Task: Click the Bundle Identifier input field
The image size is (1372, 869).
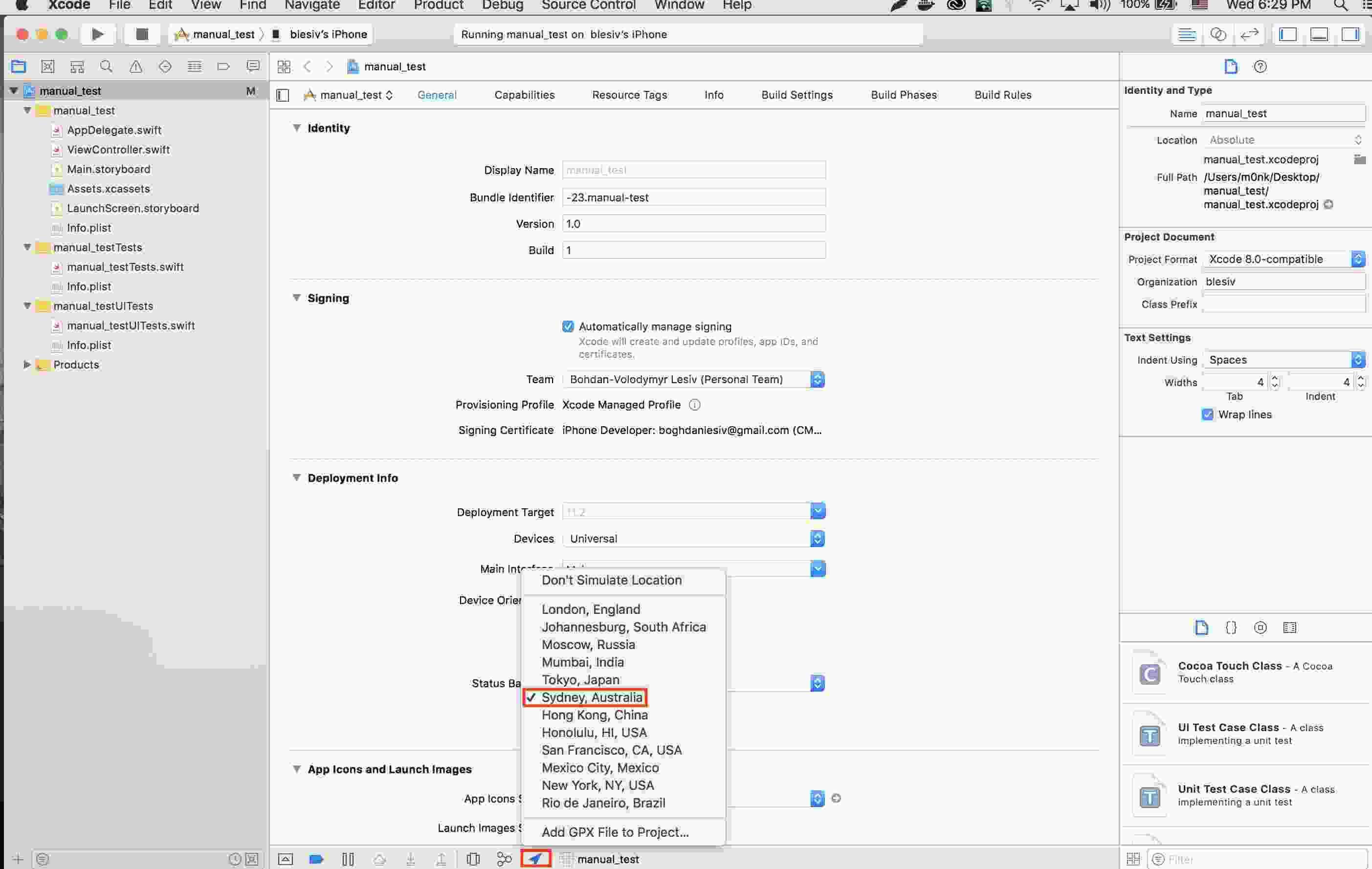Action: 693,196
